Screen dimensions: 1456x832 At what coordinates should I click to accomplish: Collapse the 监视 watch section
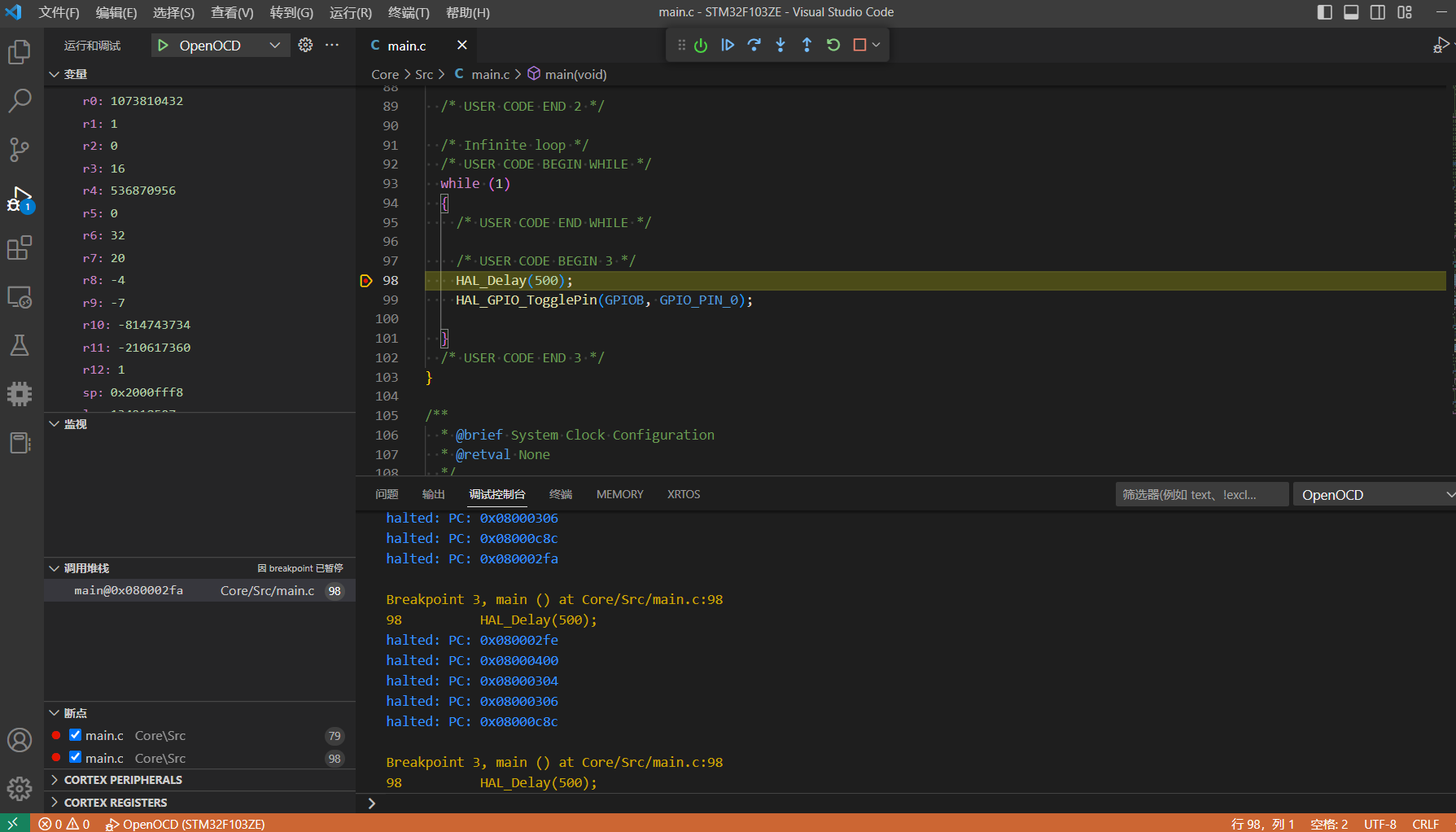pos(54,424)
